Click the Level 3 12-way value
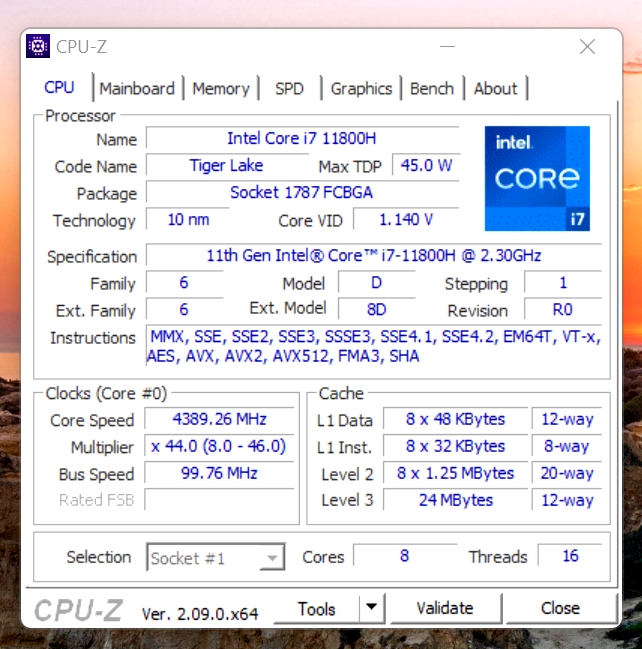Screen dimensions: 642x649 tap(567, 500)
